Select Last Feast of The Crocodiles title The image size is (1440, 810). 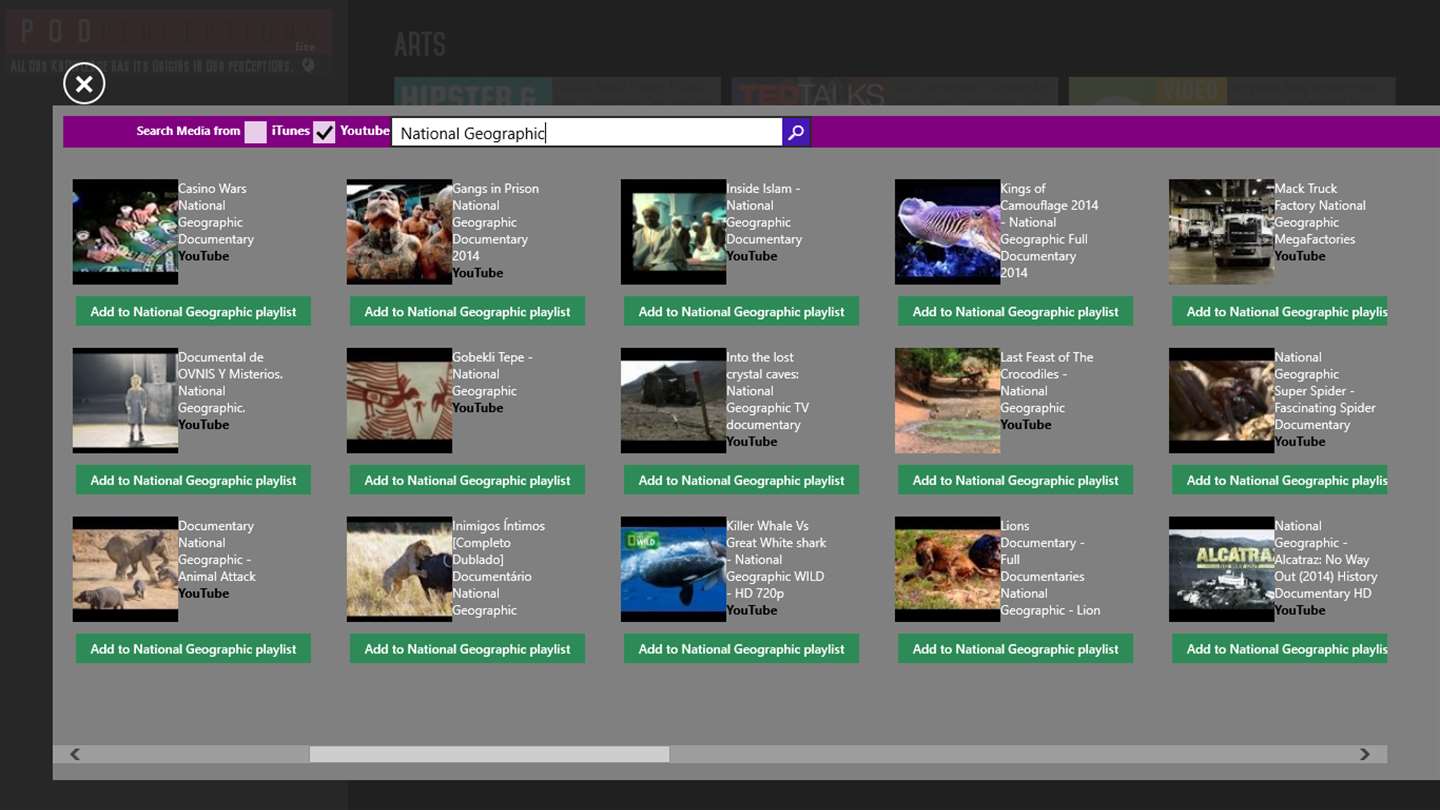coord(1047,383)
